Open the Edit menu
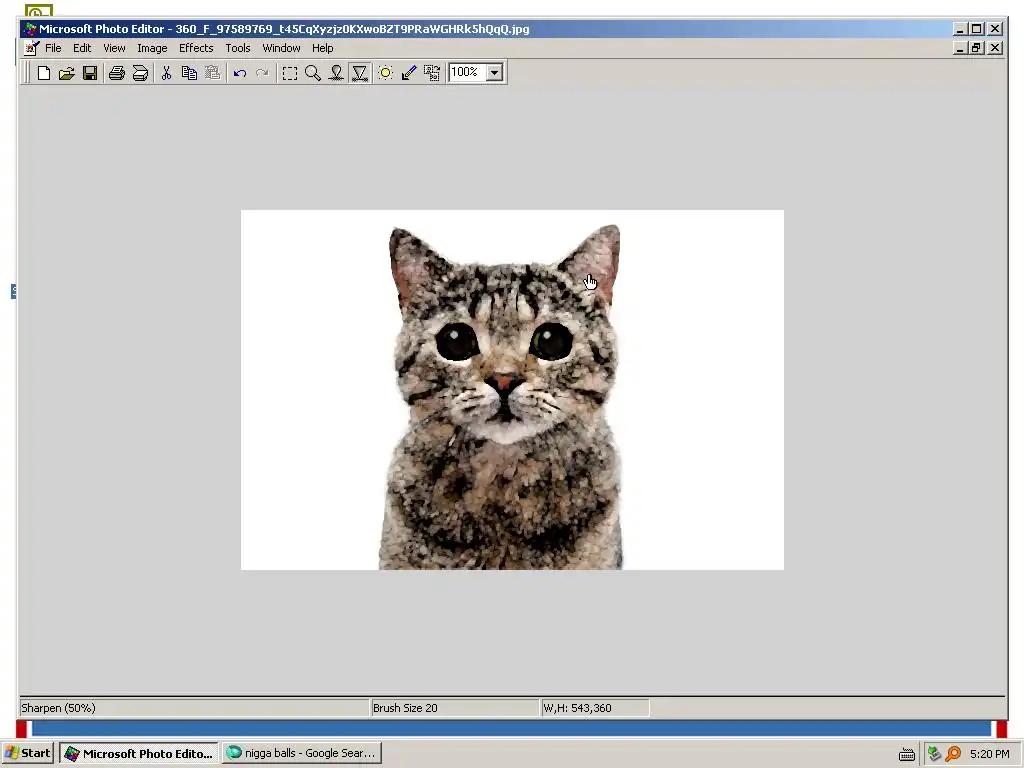The image size is (1024, 768). (x=82, y=48)
